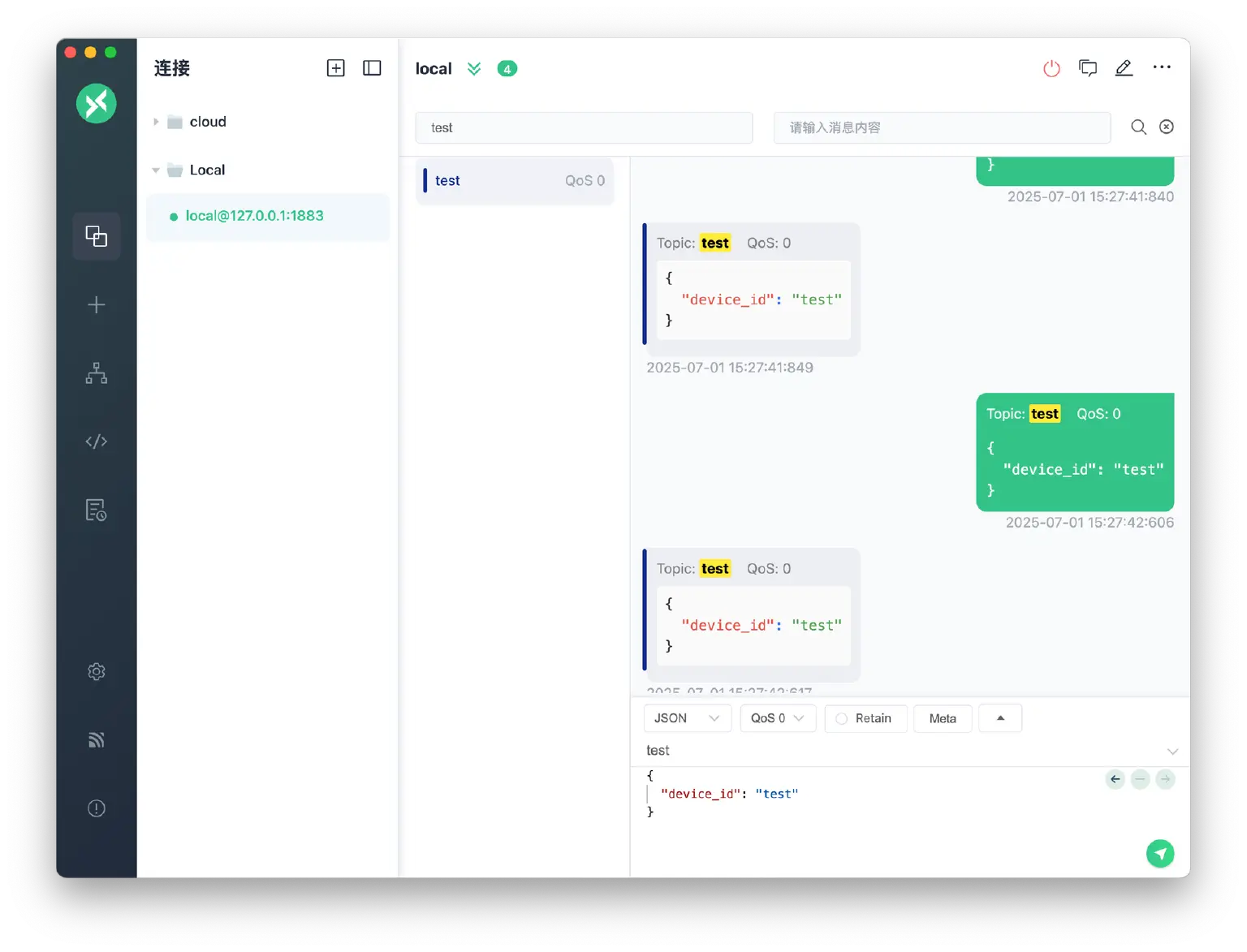
Task: Click the message content search field
Action: click(x=941, y=128)
